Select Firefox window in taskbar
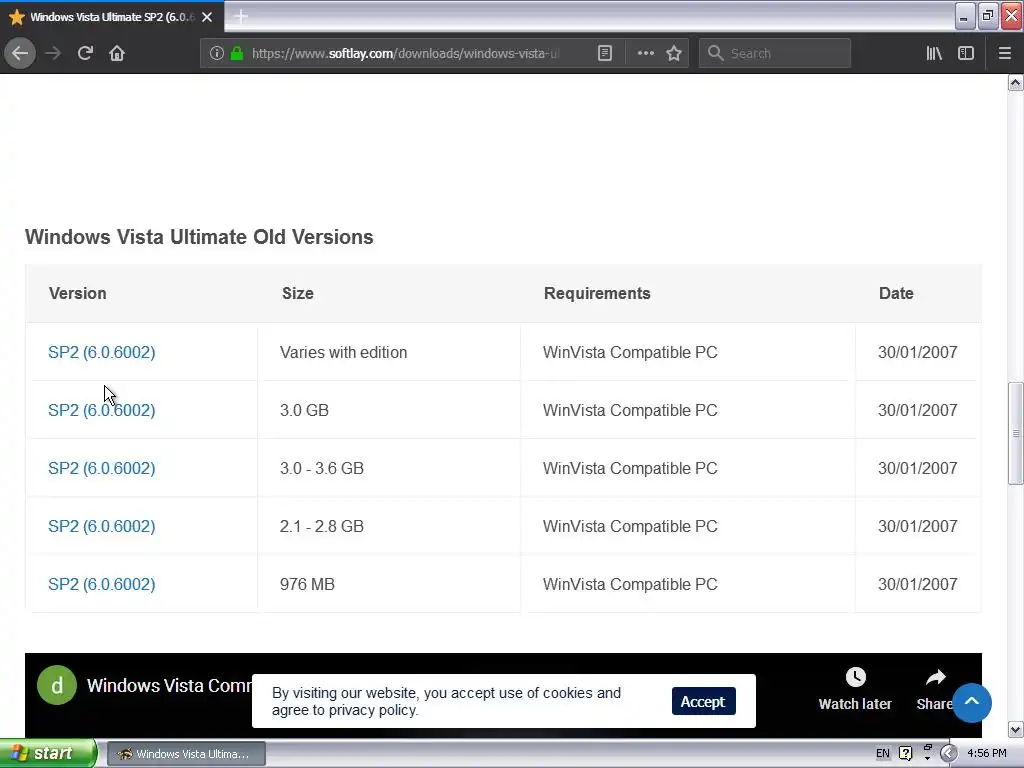Screen dimensions: 1024x768 pos(186,754)
